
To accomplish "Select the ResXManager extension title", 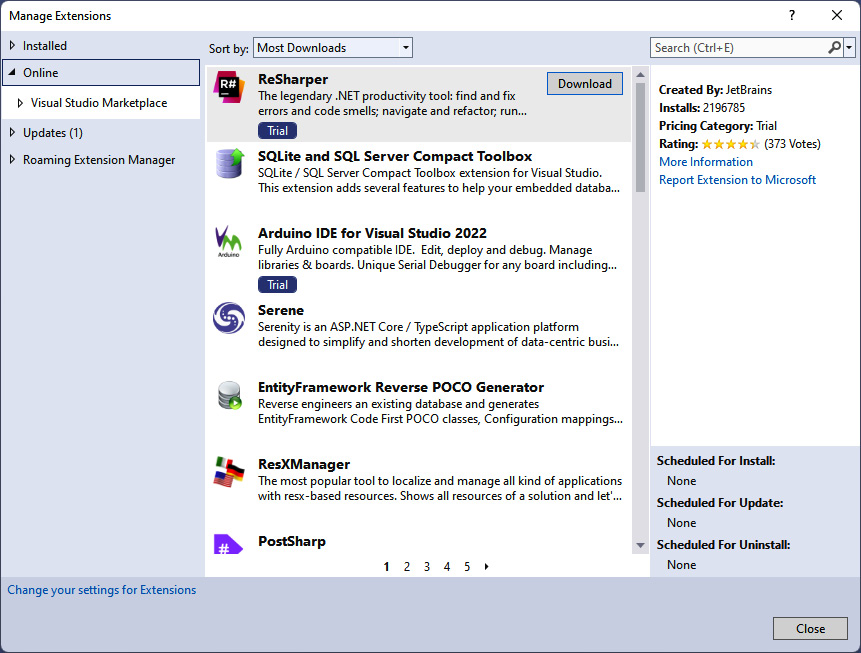I will point(304,465).
